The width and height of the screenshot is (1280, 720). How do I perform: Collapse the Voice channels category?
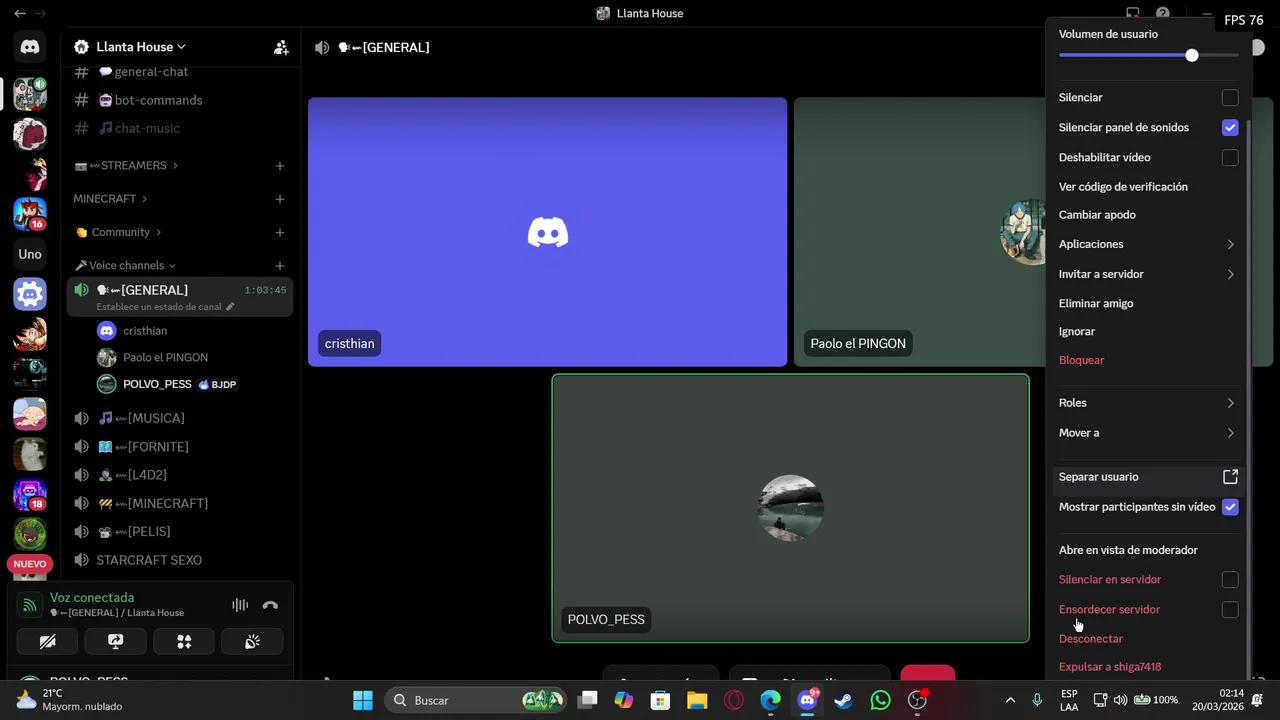tap(125, 266)
